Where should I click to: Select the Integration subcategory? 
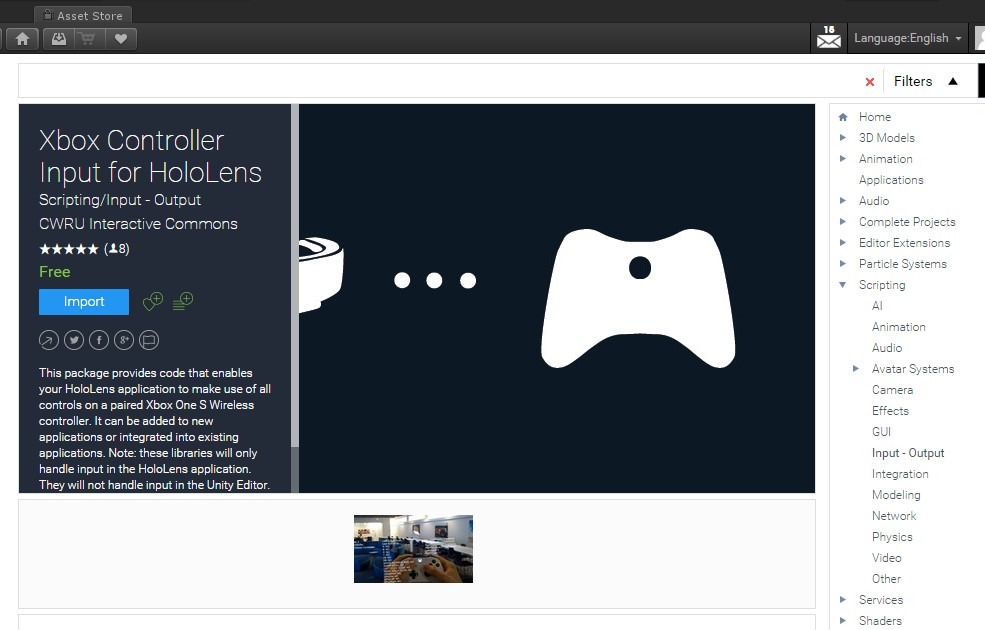click(900, 474)
